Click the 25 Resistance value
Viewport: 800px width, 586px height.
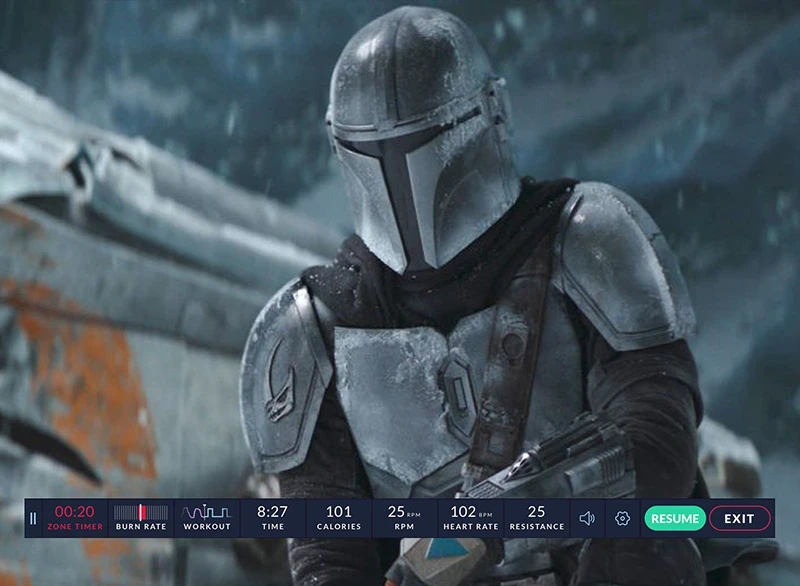pyautogui.click(x=536, y=512)
